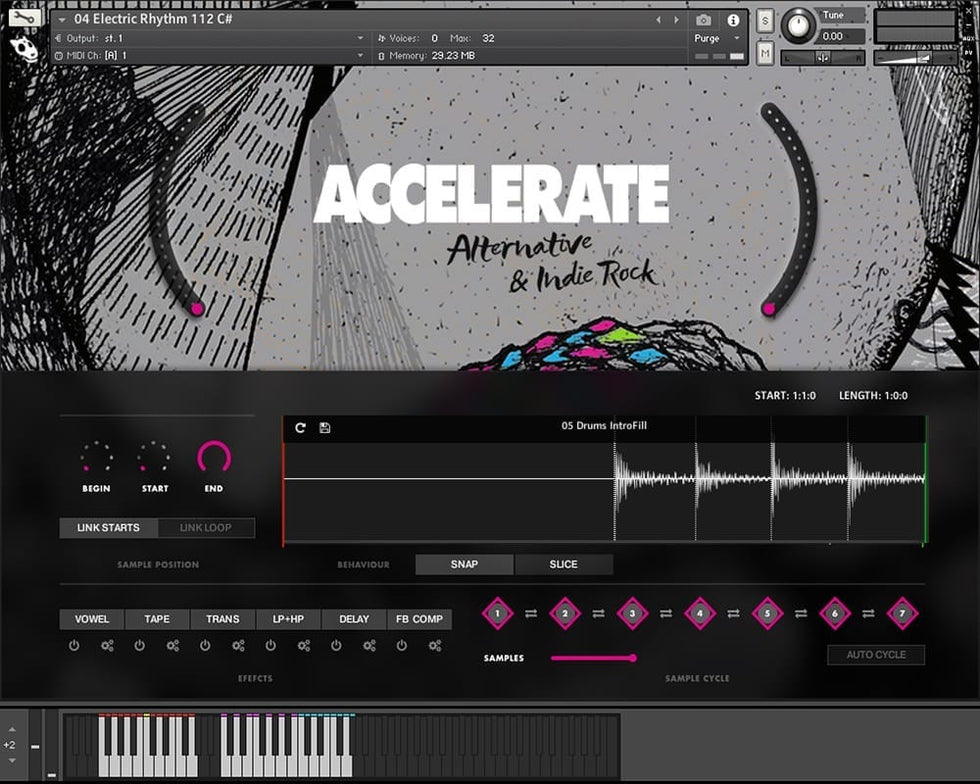
Task: Open the DELAY effect settings gear
Action: click(x=369, y=646)
